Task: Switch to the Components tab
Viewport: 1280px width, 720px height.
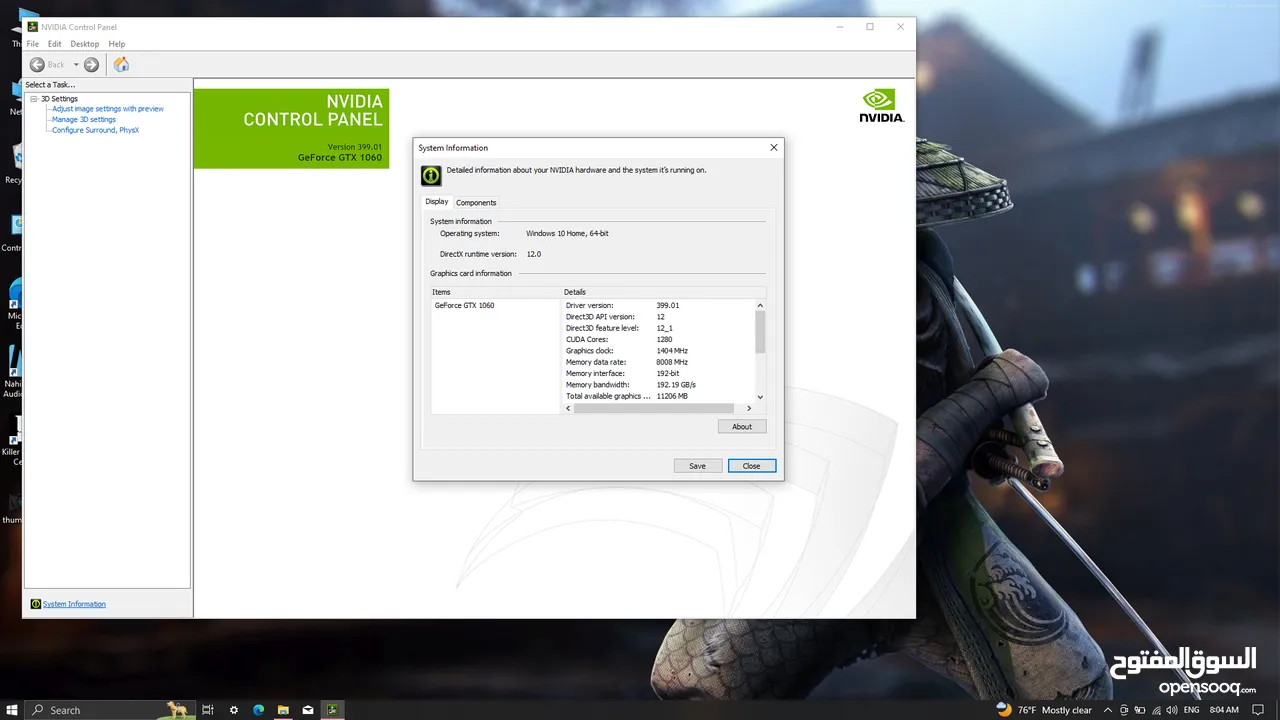Action: (x=476, y=202)
